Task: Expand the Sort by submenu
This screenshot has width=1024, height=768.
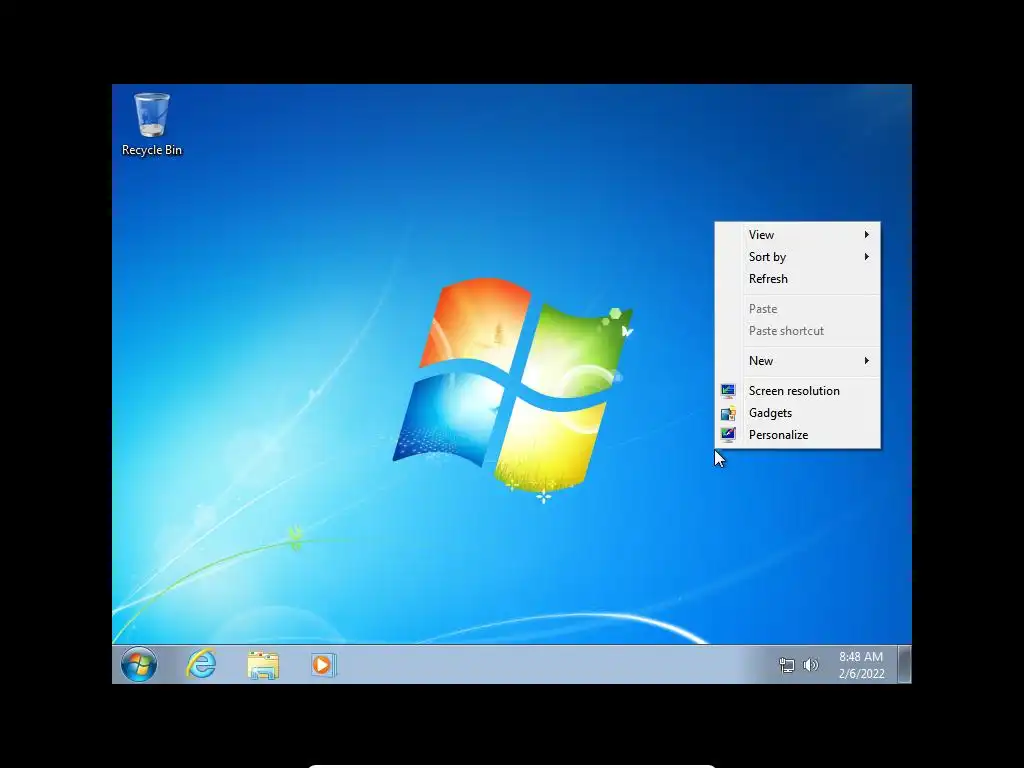Action: click(797, 257)
